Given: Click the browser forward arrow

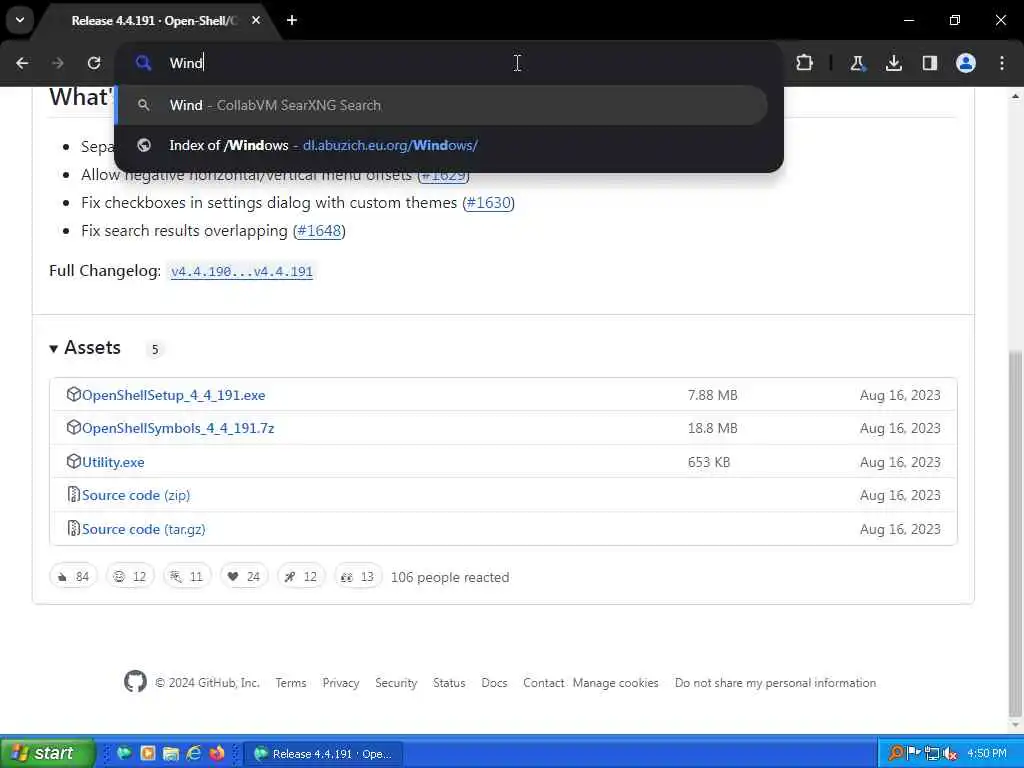Looking at the screenshot, I should tap(57, 63).
